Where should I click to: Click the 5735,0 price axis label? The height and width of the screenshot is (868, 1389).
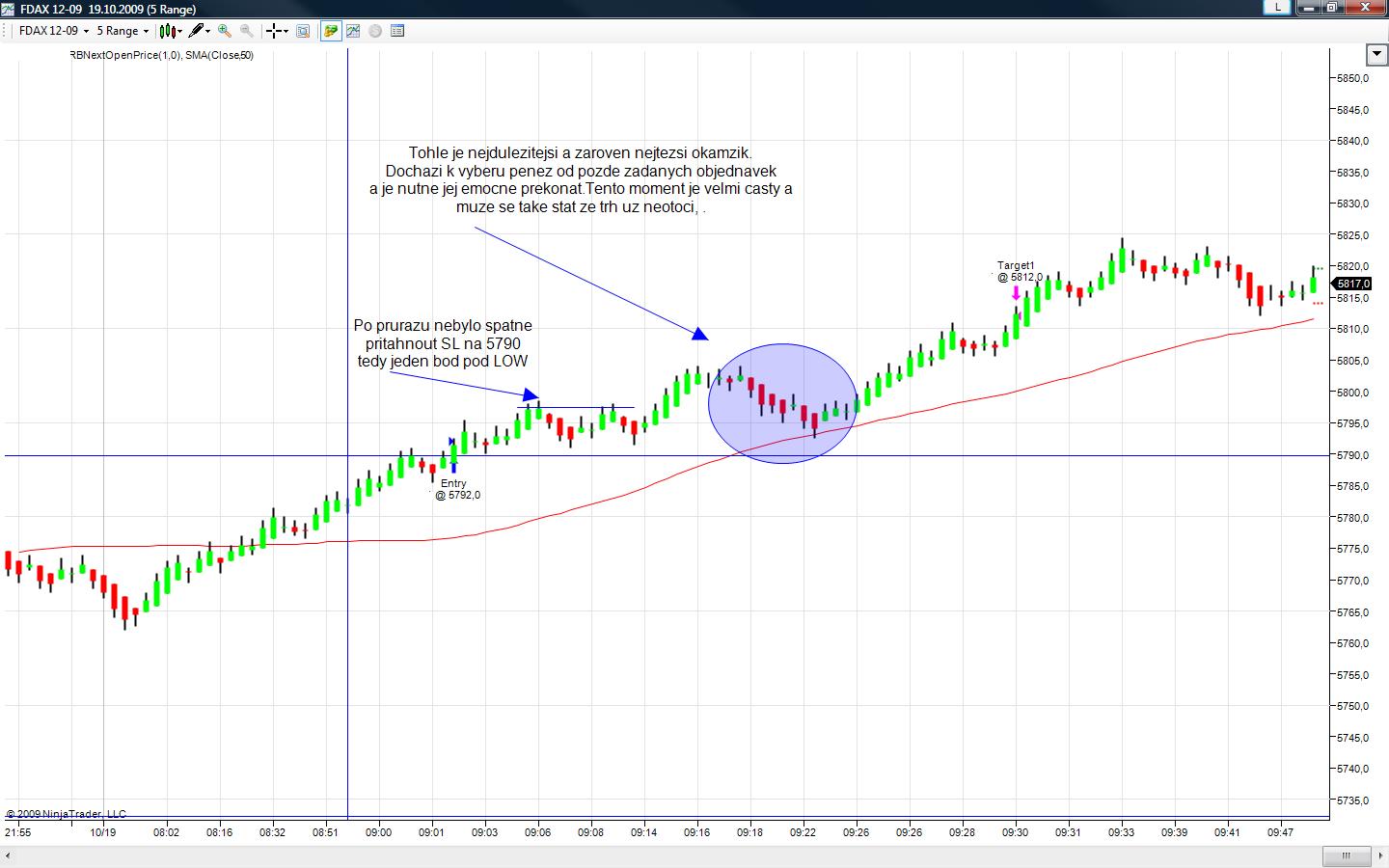coord(1352,800)
